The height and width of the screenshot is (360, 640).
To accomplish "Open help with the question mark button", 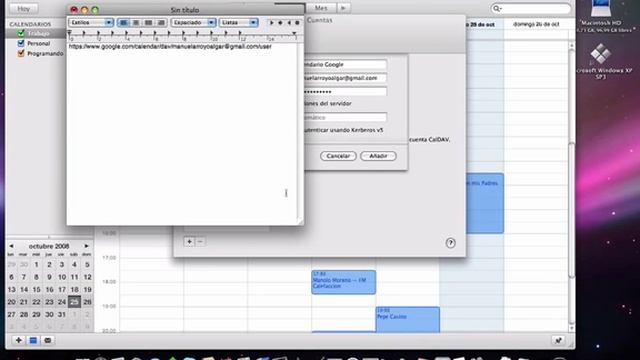I will click(450, 243).
